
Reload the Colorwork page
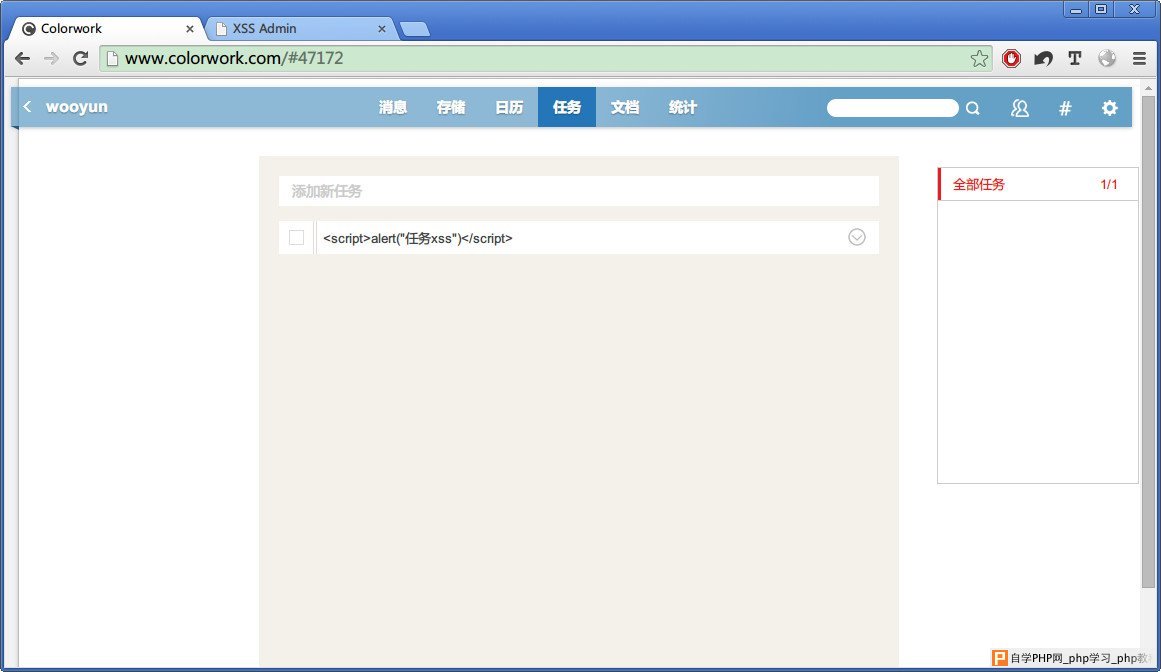coord(80,58)
